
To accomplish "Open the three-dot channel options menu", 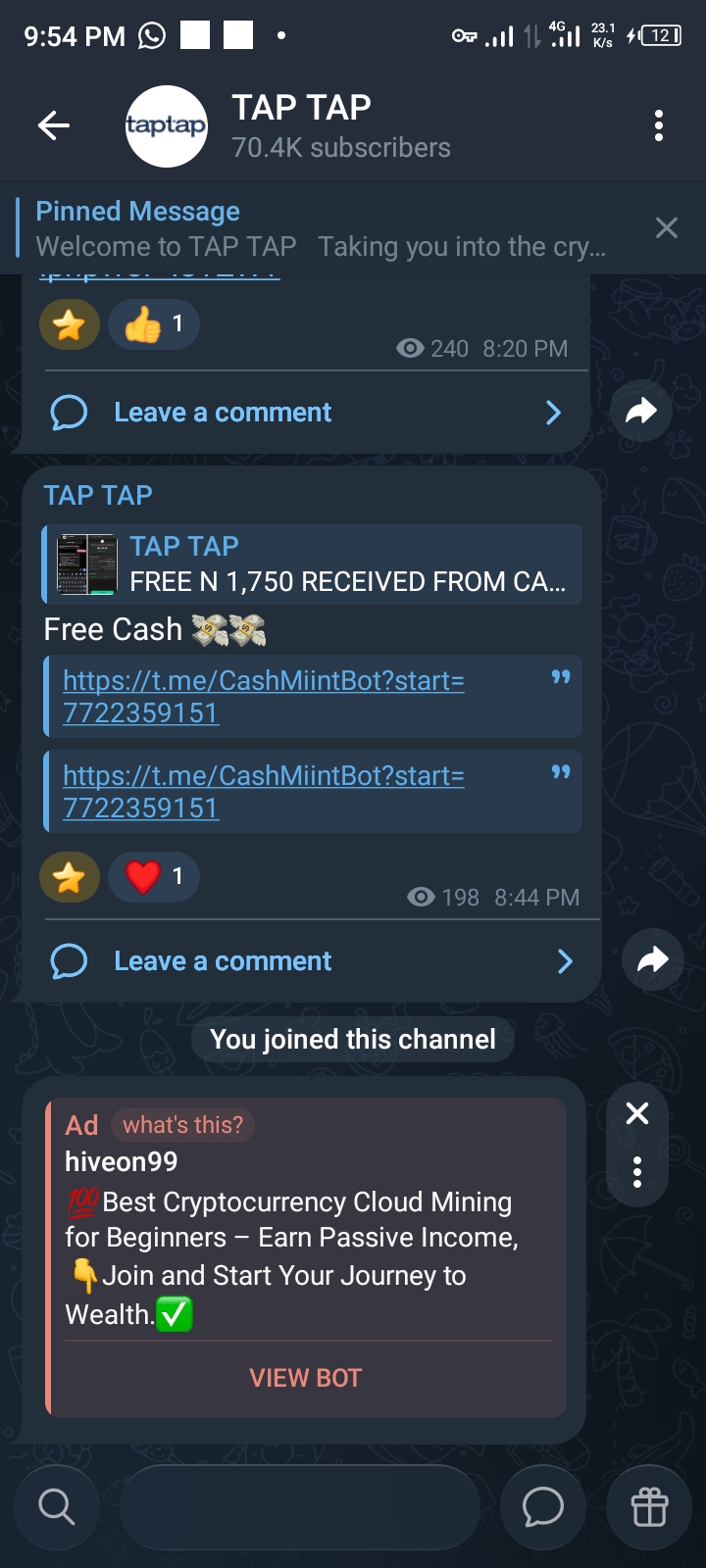I will (659, 125).
